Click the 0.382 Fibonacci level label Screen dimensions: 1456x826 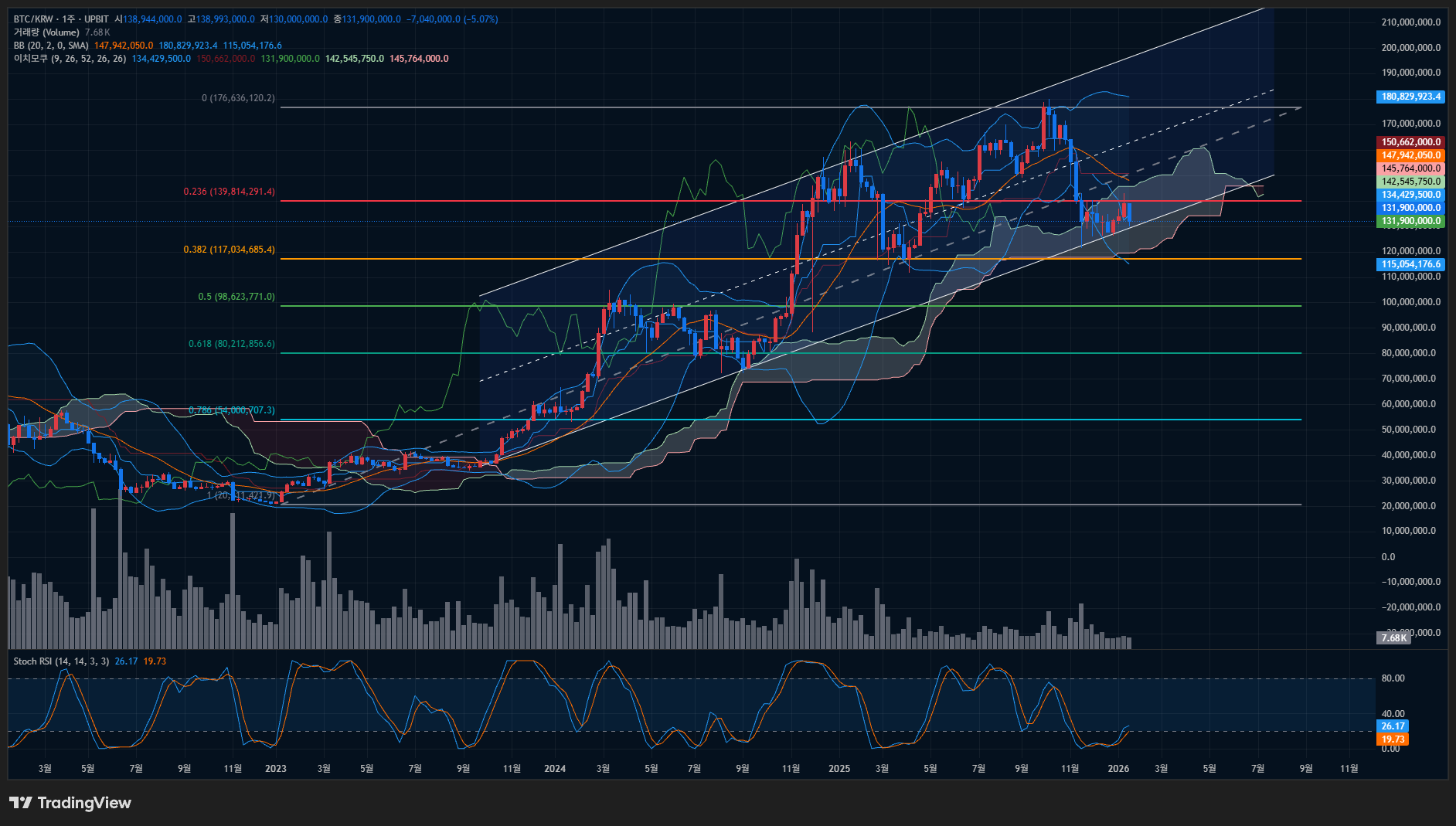[x=229, y=250]
